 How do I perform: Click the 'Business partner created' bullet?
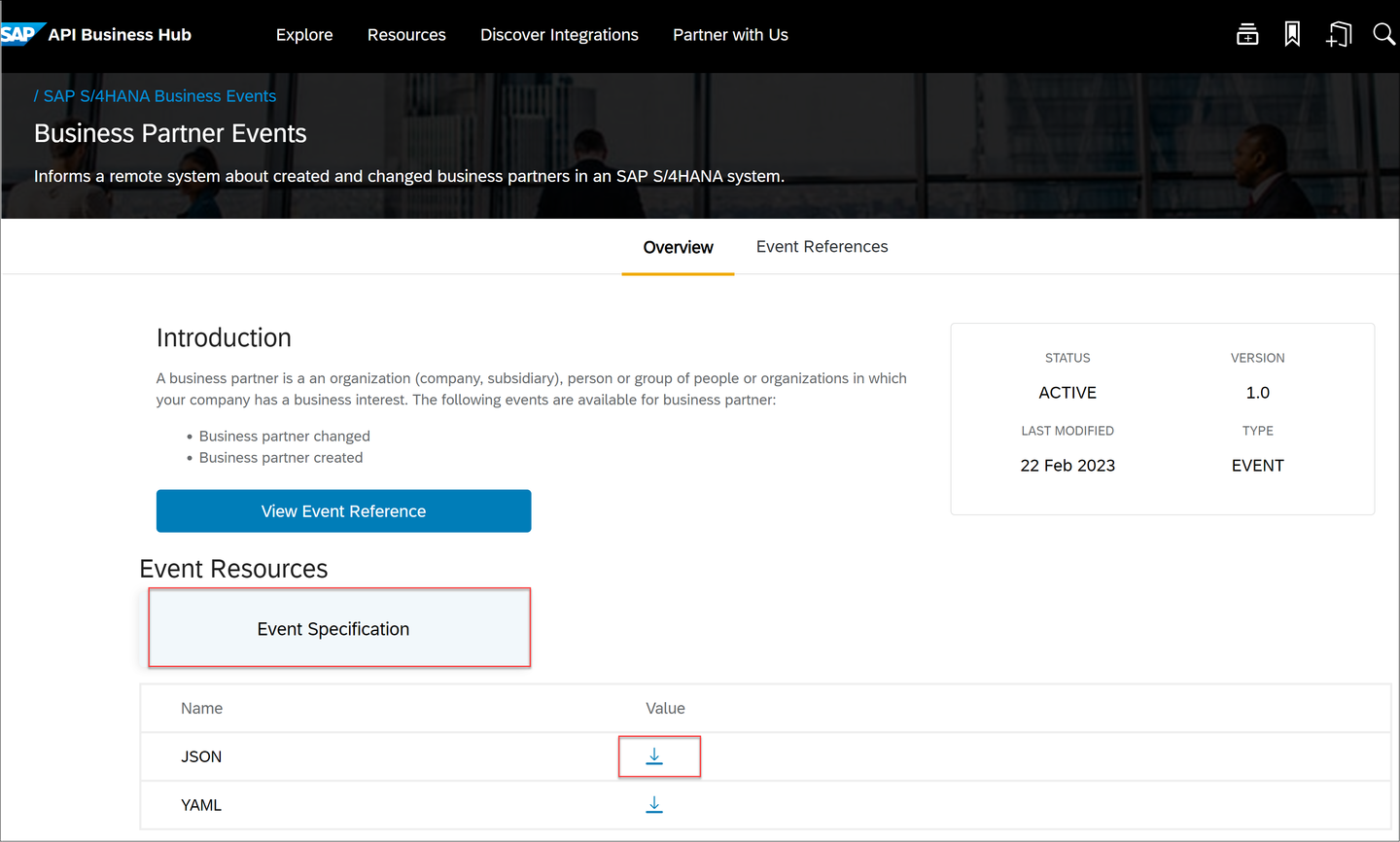pos(281,458)
